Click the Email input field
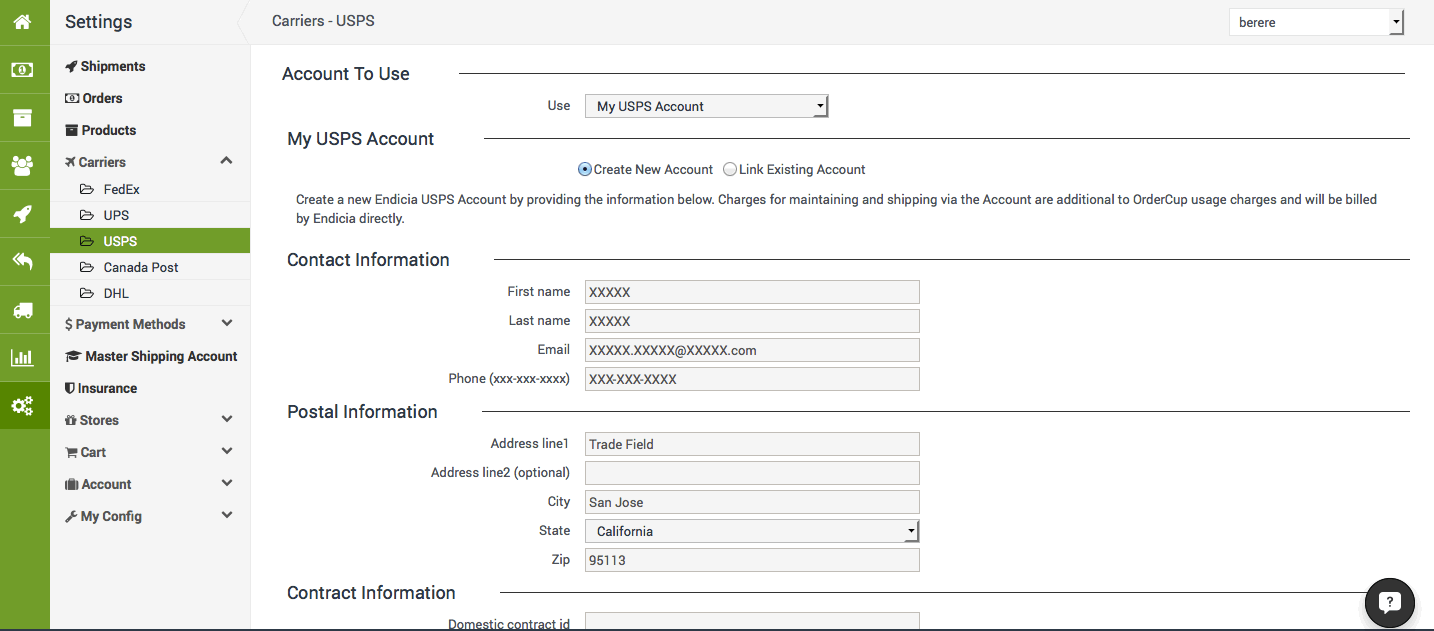The width and height of the screenshot is (1434, 631). (752, 350)
